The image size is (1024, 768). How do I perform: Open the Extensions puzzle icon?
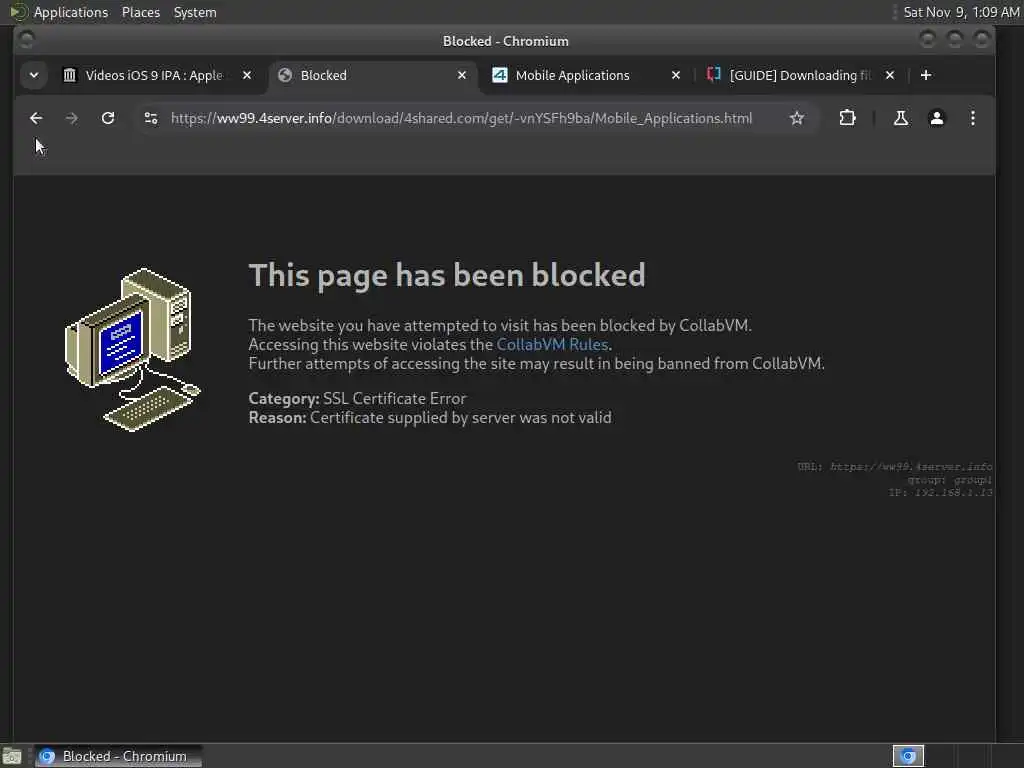(x=847, y=118)
